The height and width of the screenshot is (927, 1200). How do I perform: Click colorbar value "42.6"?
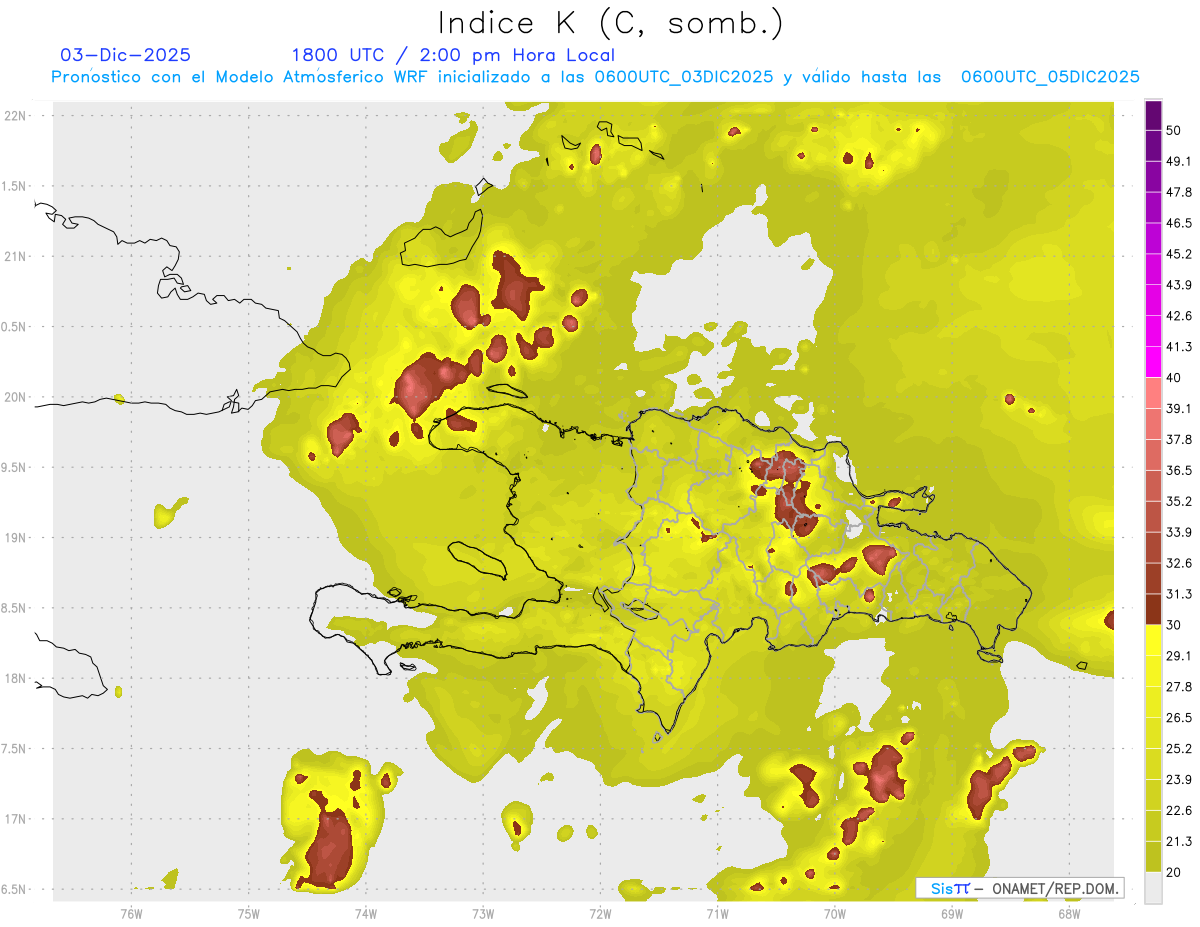pyautogui.click(x=1179, y=316)
